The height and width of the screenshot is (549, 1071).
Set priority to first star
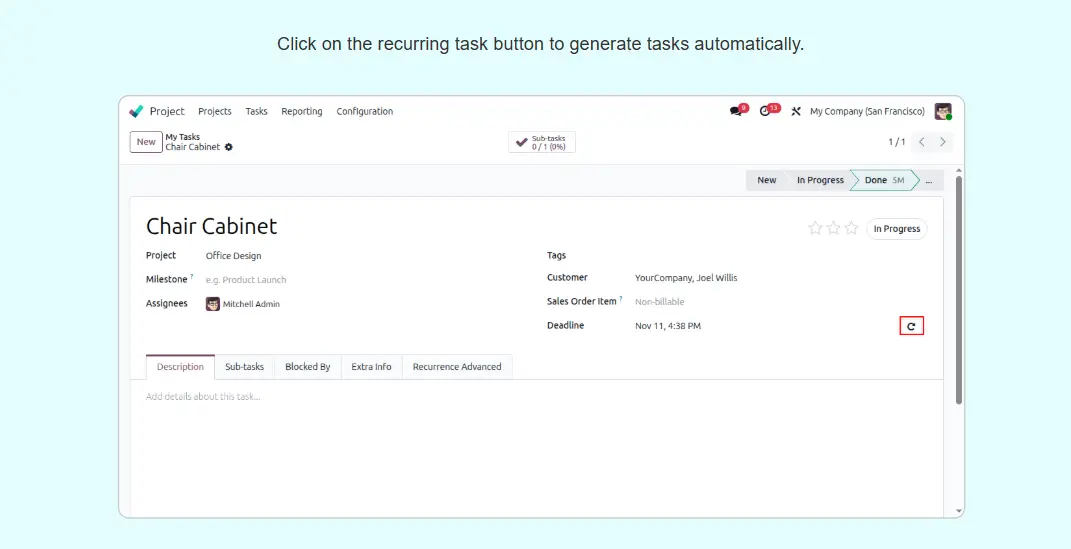(815, 228)
